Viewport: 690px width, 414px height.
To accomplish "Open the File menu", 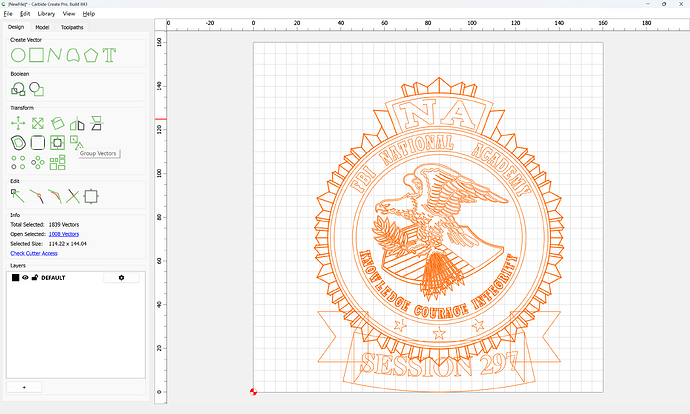I will tap(8, 14).
